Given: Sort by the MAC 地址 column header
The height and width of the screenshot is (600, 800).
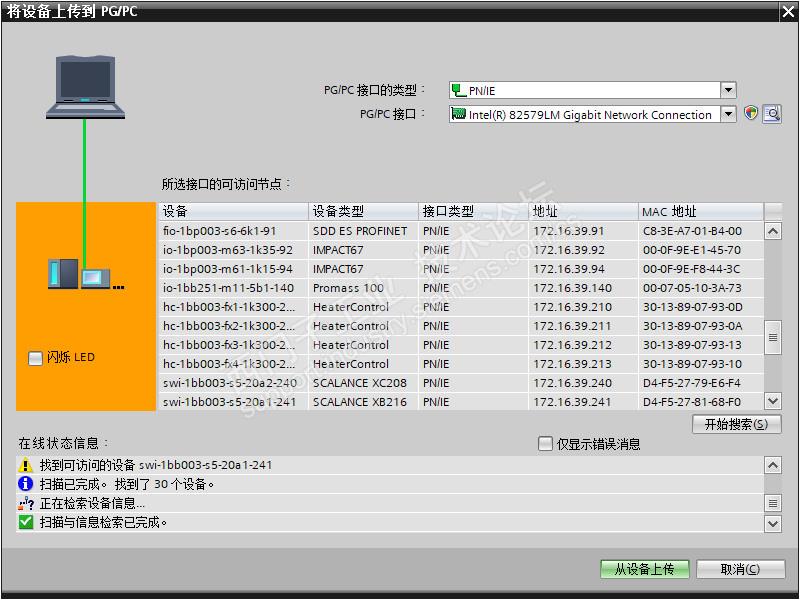Looking at the screenshot, I should coord(701,211).
